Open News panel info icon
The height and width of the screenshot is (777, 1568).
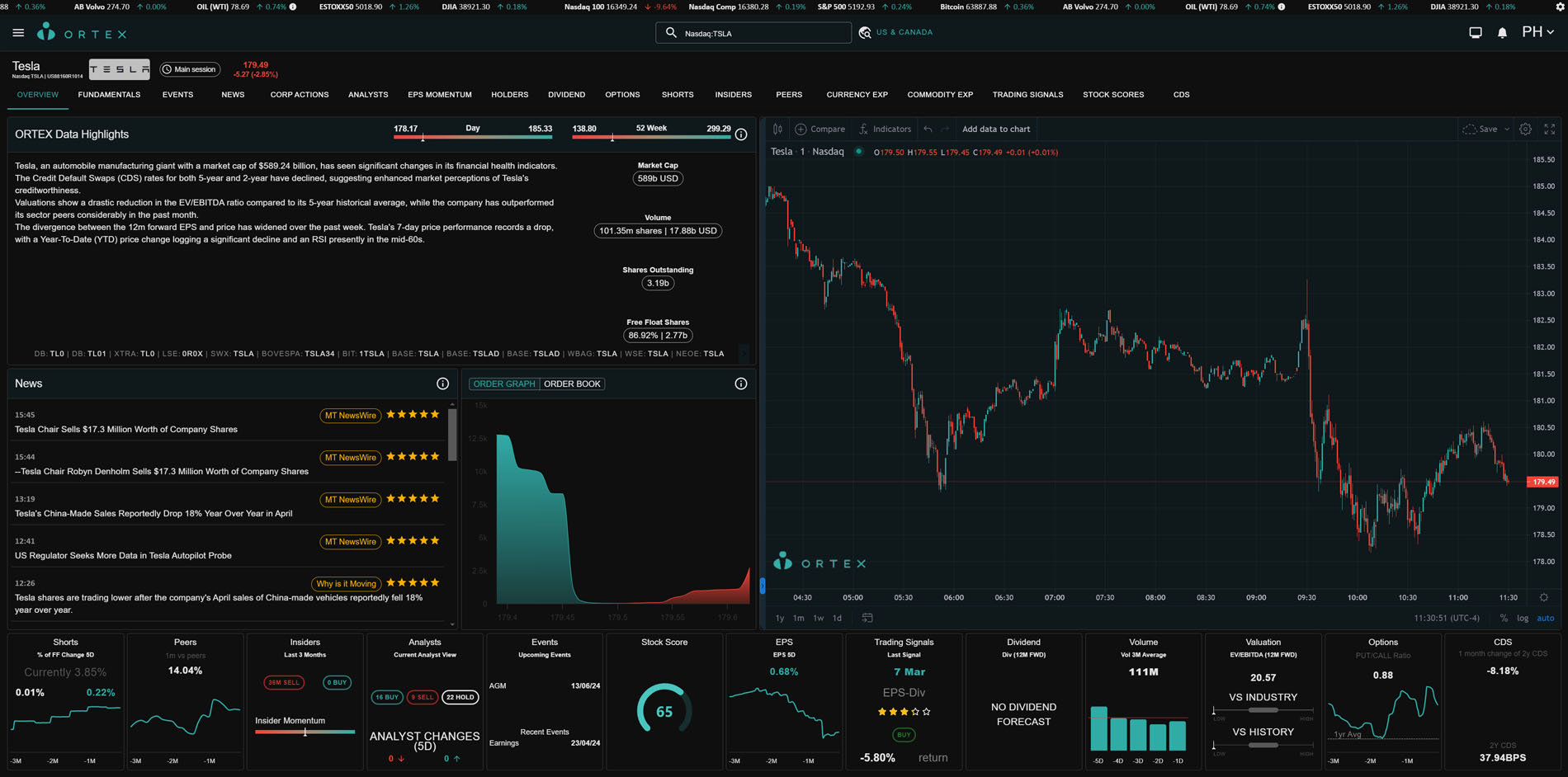(x=442, y=384)
